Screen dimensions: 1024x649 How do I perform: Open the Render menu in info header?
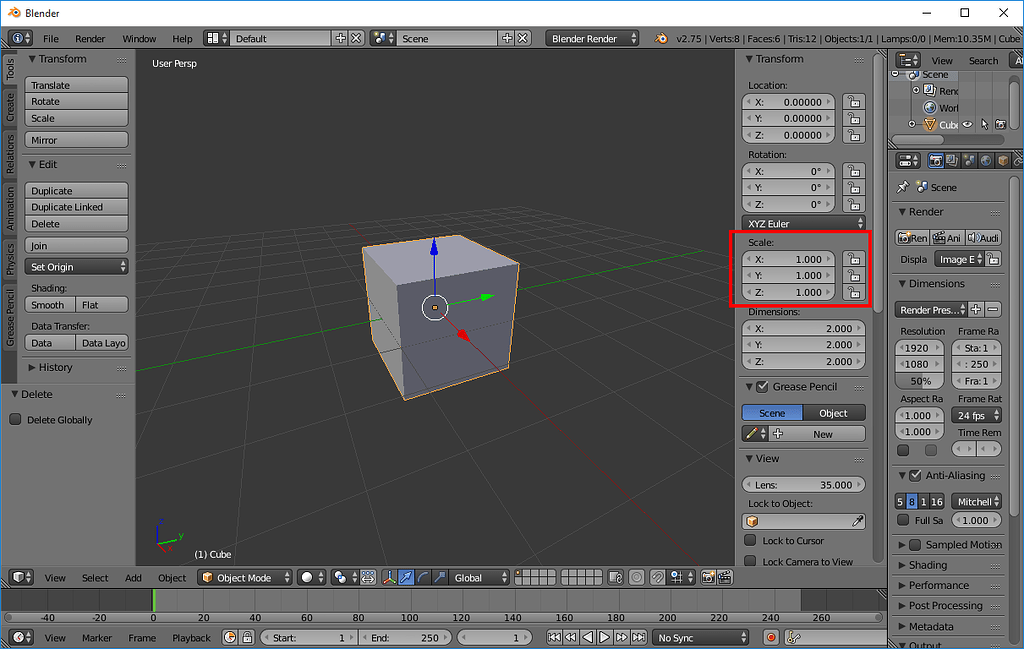[89, 39]
